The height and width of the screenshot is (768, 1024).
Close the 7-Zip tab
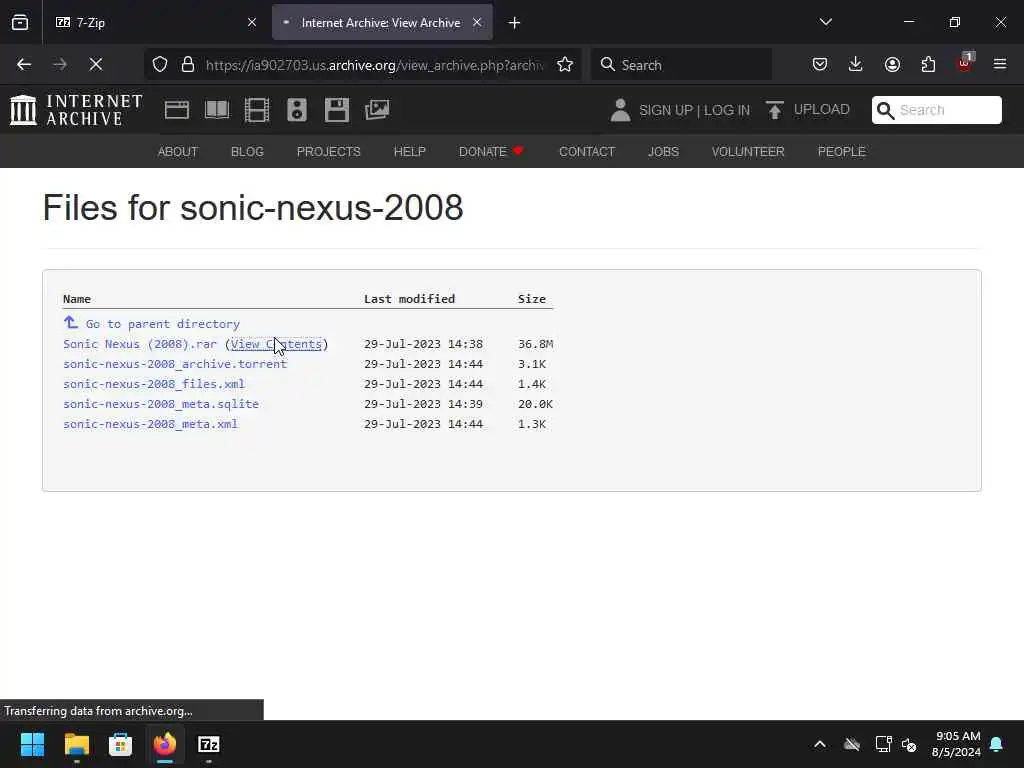pos(252,22)
